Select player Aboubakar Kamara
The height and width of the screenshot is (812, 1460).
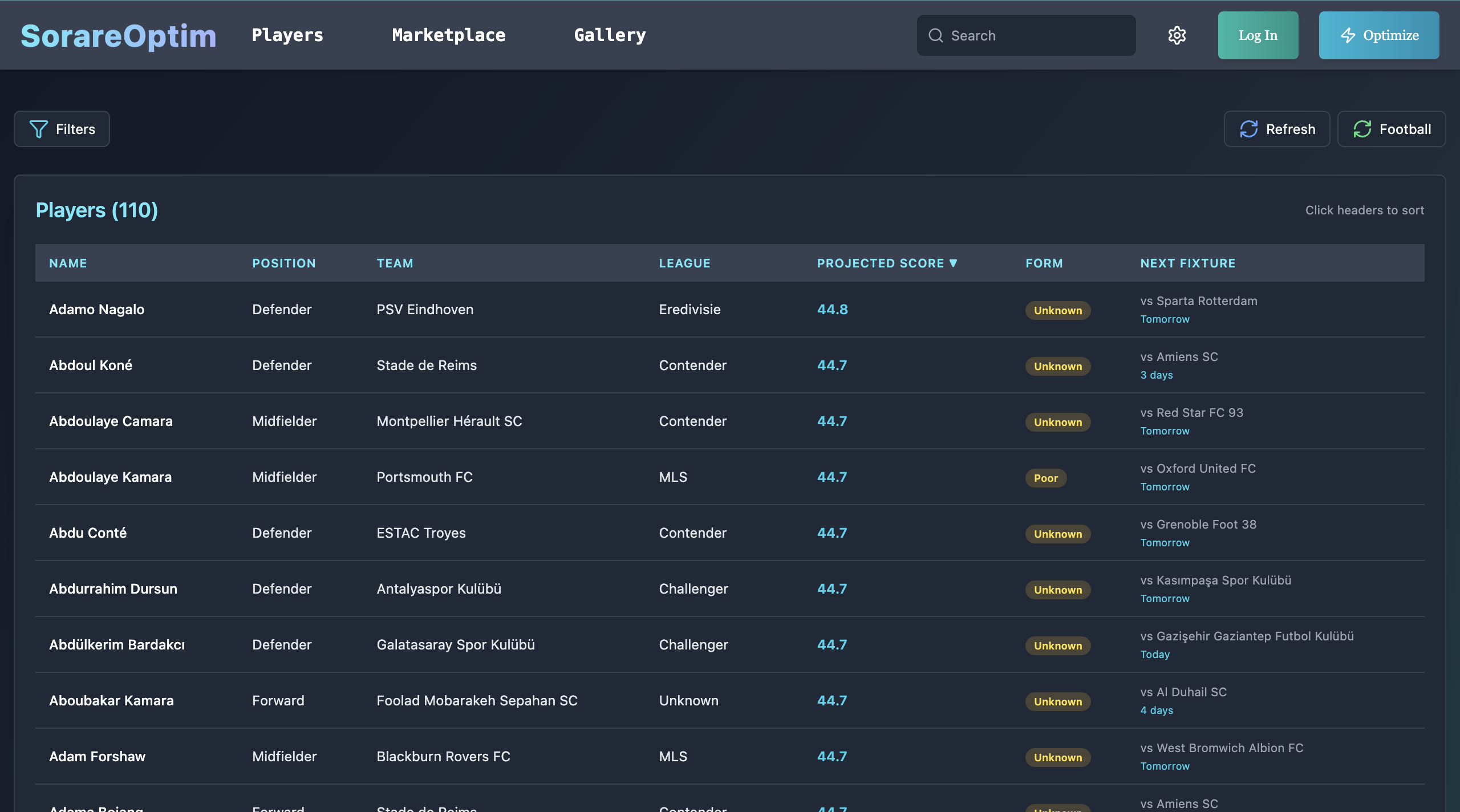point(111,700)
